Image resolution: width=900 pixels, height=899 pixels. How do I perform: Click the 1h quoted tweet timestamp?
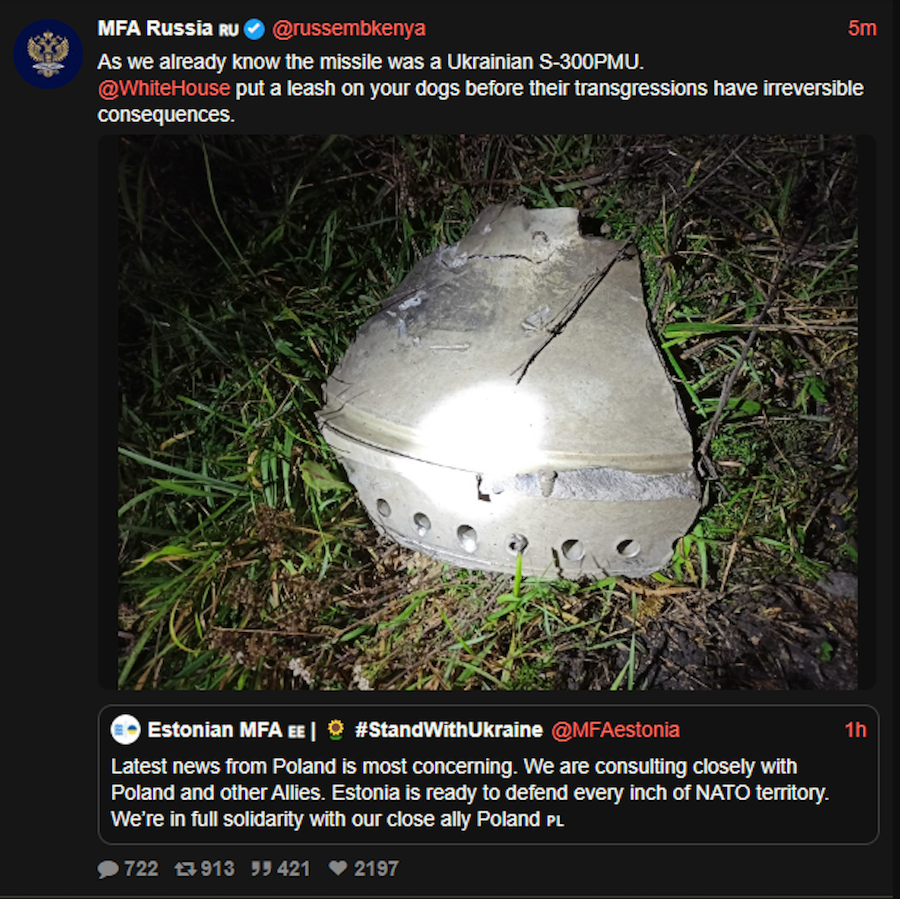point(855,730)
